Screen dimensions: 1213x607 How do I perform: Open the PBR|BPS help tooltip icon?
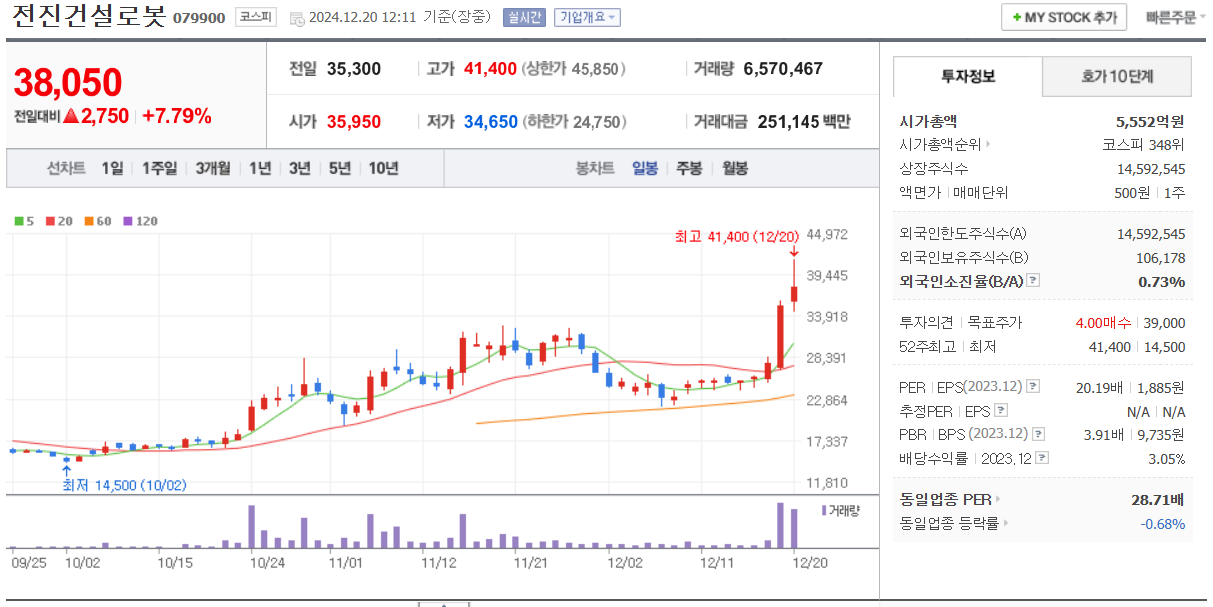click(1038, 434)
